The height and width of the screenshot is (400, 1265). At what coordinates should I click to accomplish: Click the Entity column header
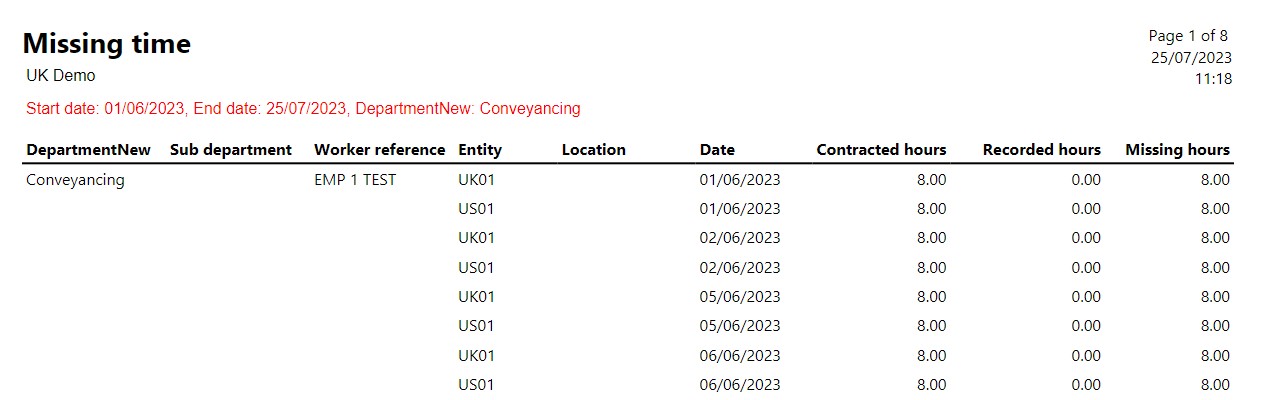[480, 150]
